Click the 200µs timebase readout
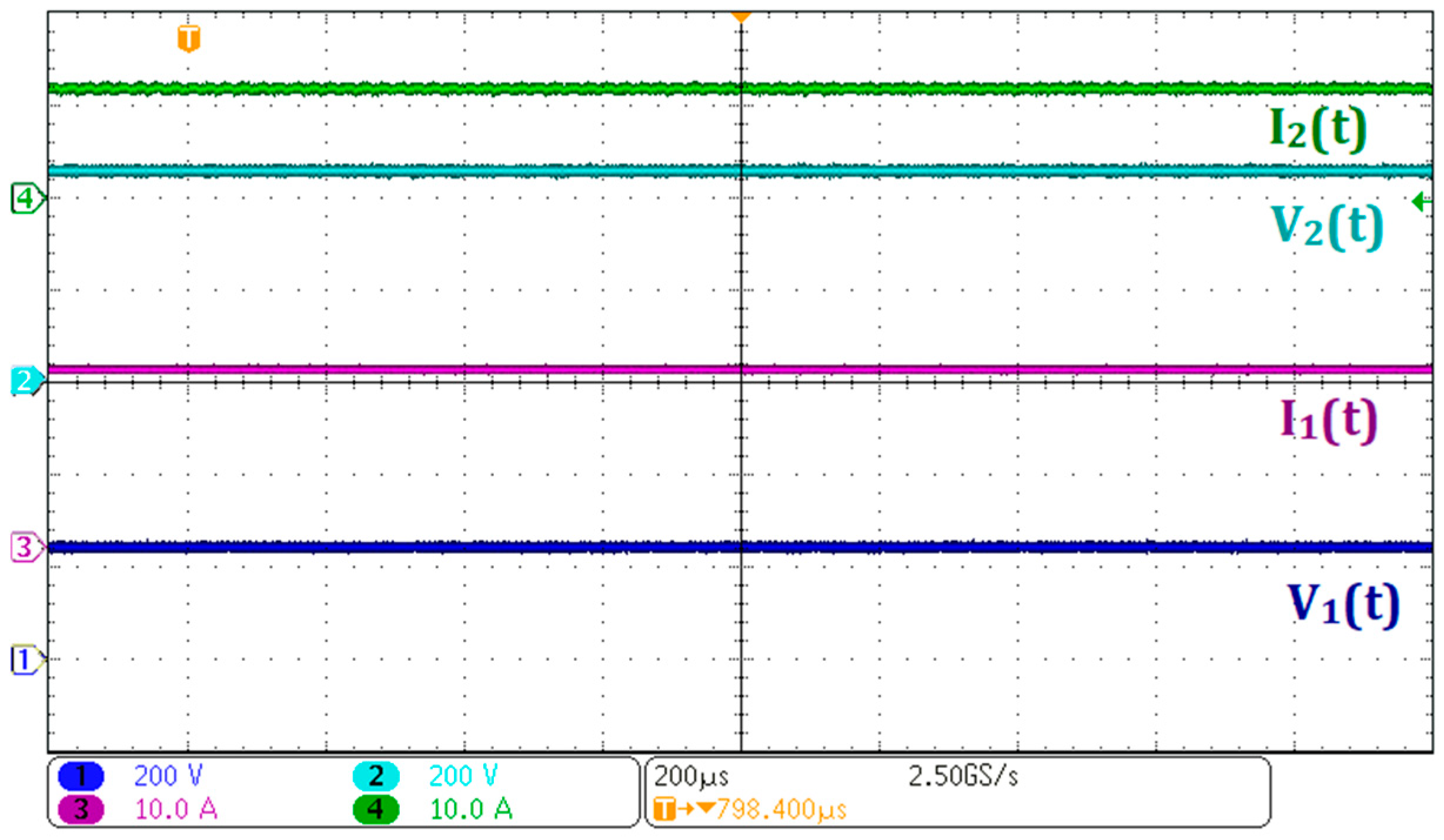The width and height of the screenshot is (1444, 840). tap(691, 777)
